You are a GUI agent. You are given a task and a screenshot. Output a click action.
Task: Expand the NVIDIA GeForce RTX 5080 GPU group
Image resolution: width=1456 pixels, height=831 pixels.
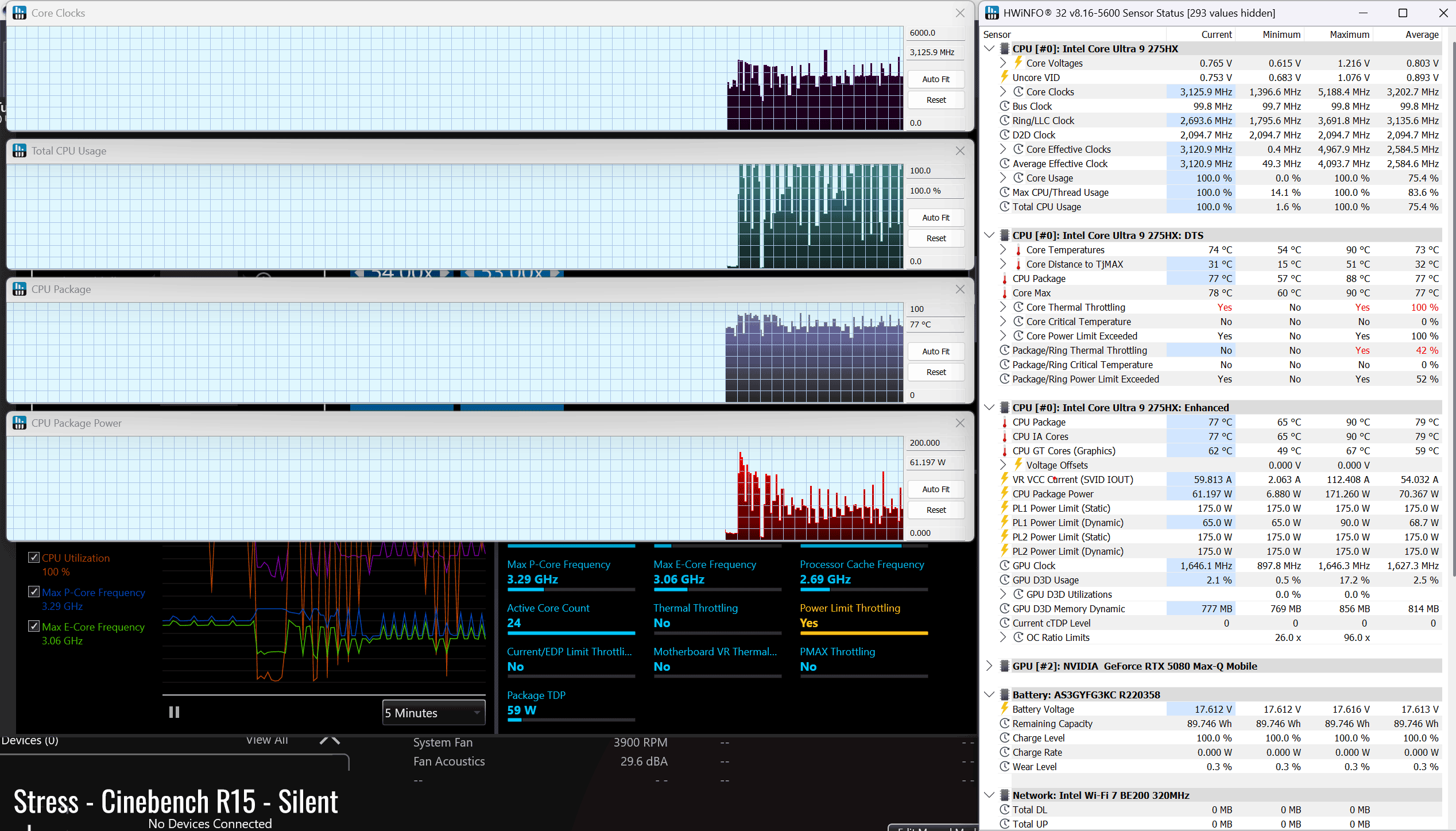click(x=989, y=666)
